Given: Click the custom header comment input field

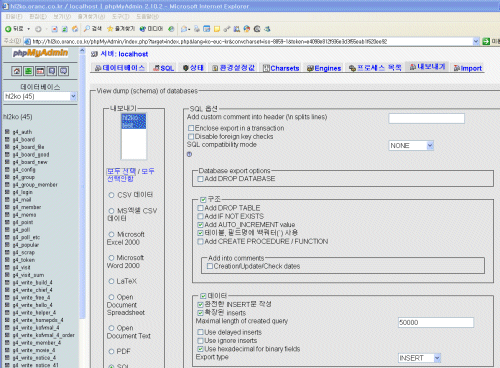Looking at the screenshot, I should (426, 118).
